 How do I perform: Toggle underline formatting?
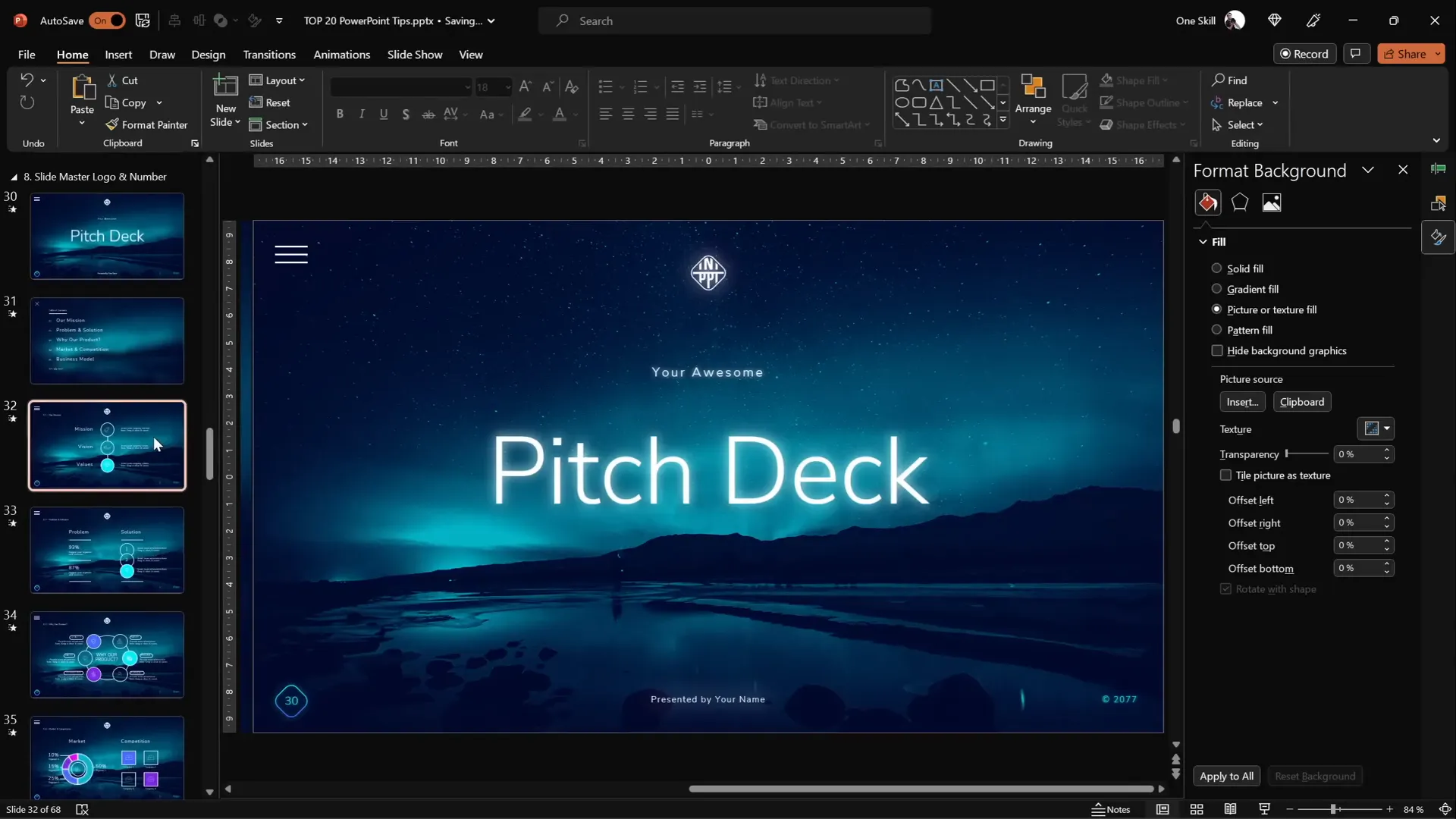click(x=384, y=114)
